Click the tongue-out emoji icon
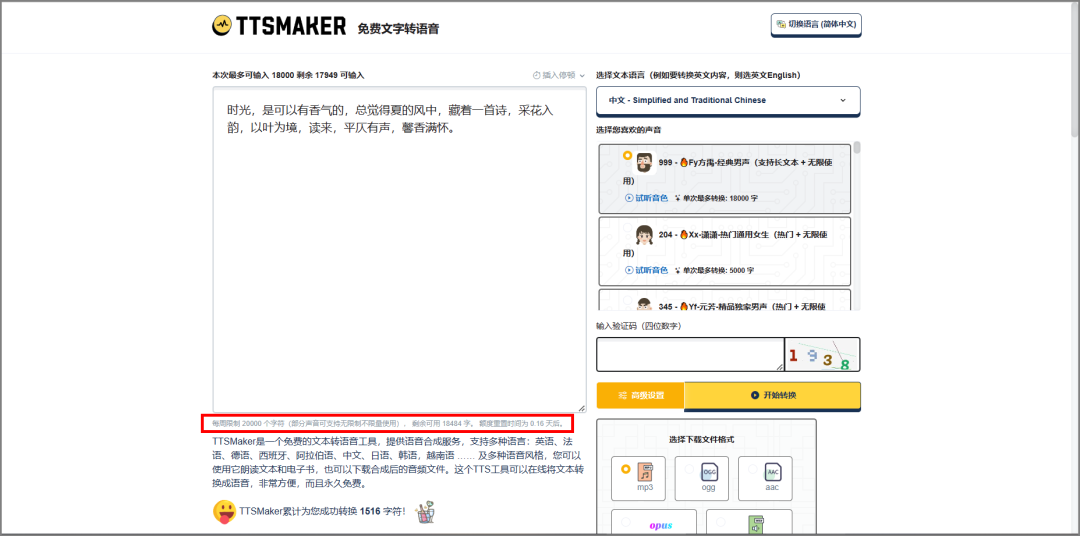Screen dimensions: 1080x536 (x=224, y=511)
